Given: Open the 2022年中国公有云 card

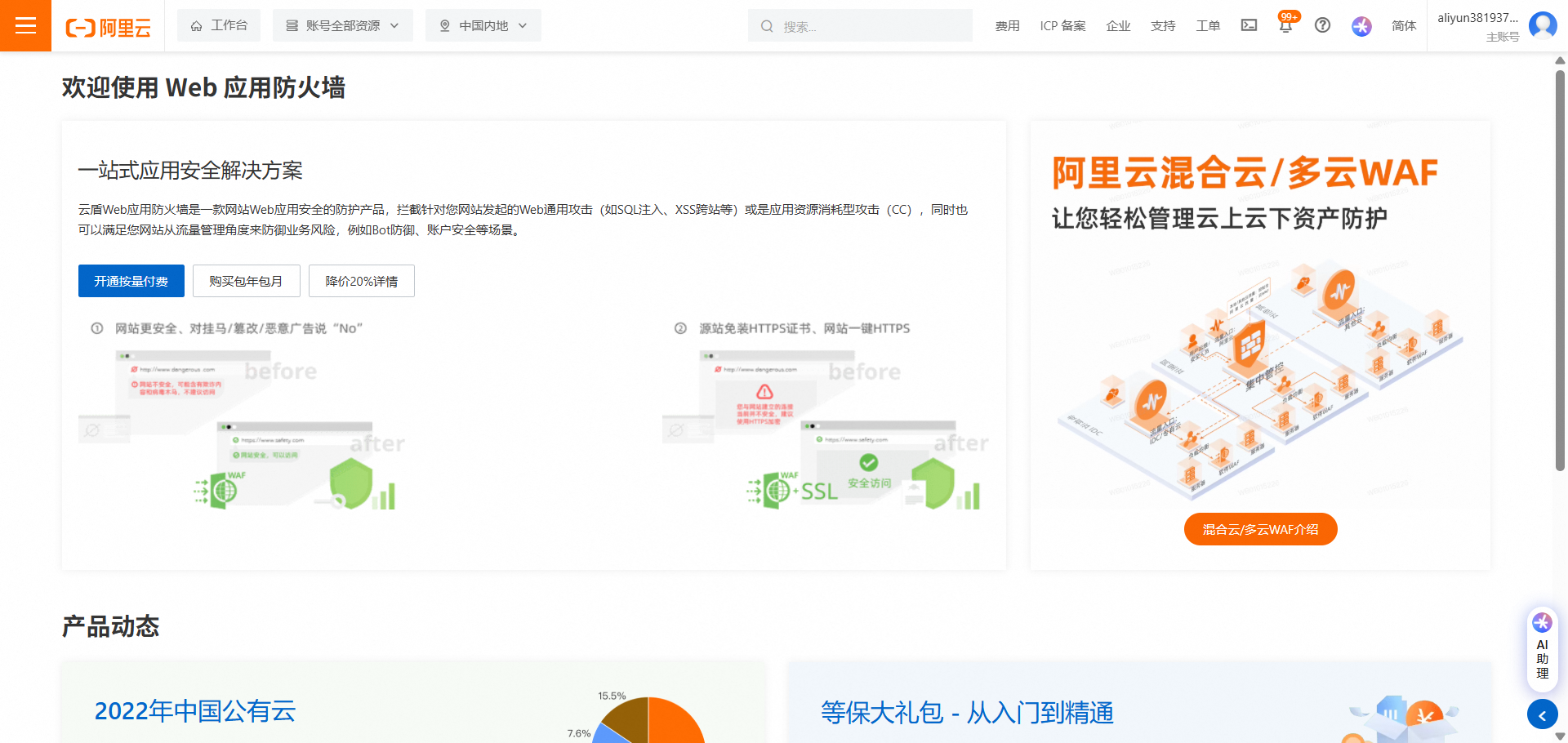Looking at the screenshot, I should [413, 702].
